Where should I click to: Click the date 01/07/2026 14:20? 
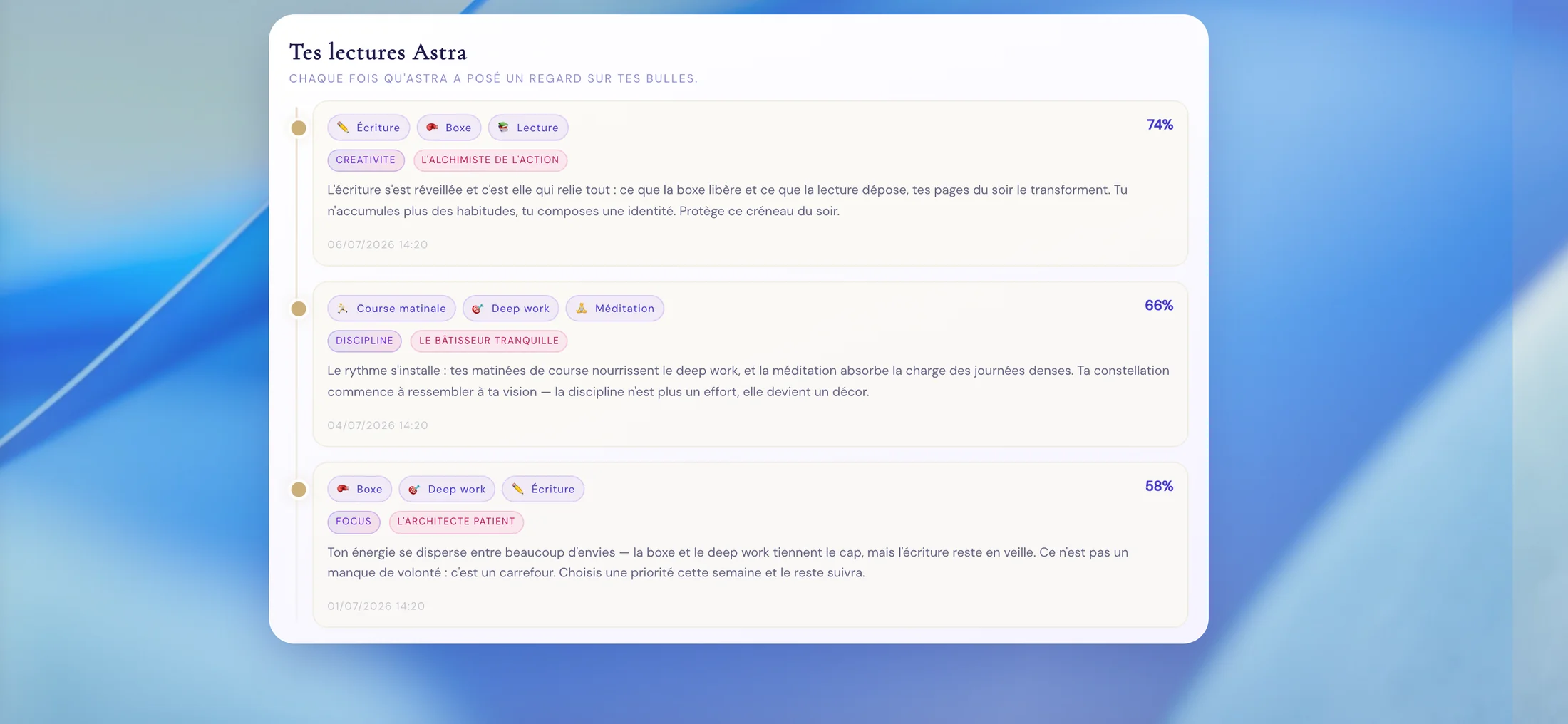376,606
